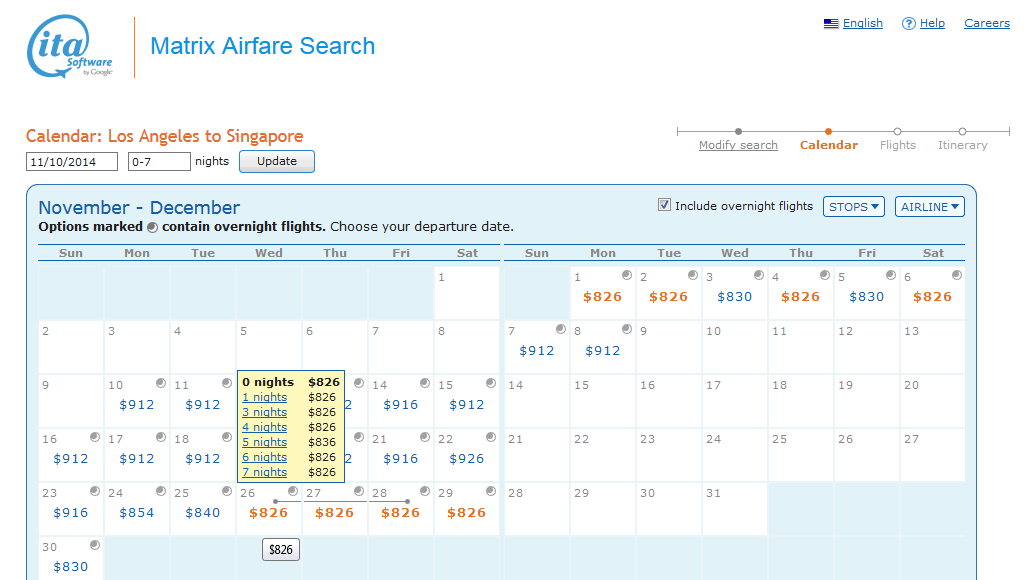Click overnight flight icon on December 1
This screenshot has height=580, width=1031.
tap(626, 275)
